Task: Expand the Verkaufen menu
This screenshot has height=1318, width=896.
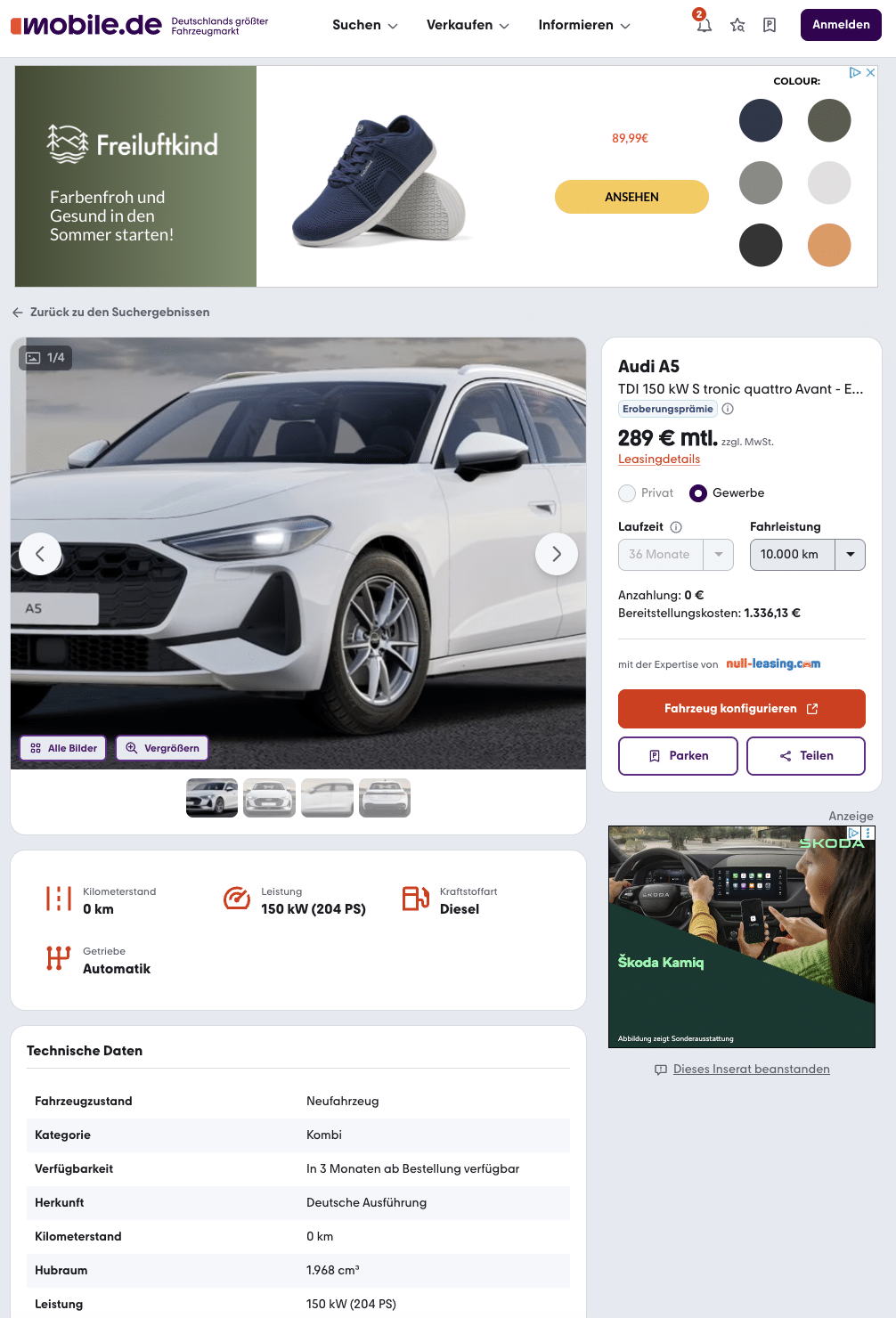Action: click(x=468, y=25)
